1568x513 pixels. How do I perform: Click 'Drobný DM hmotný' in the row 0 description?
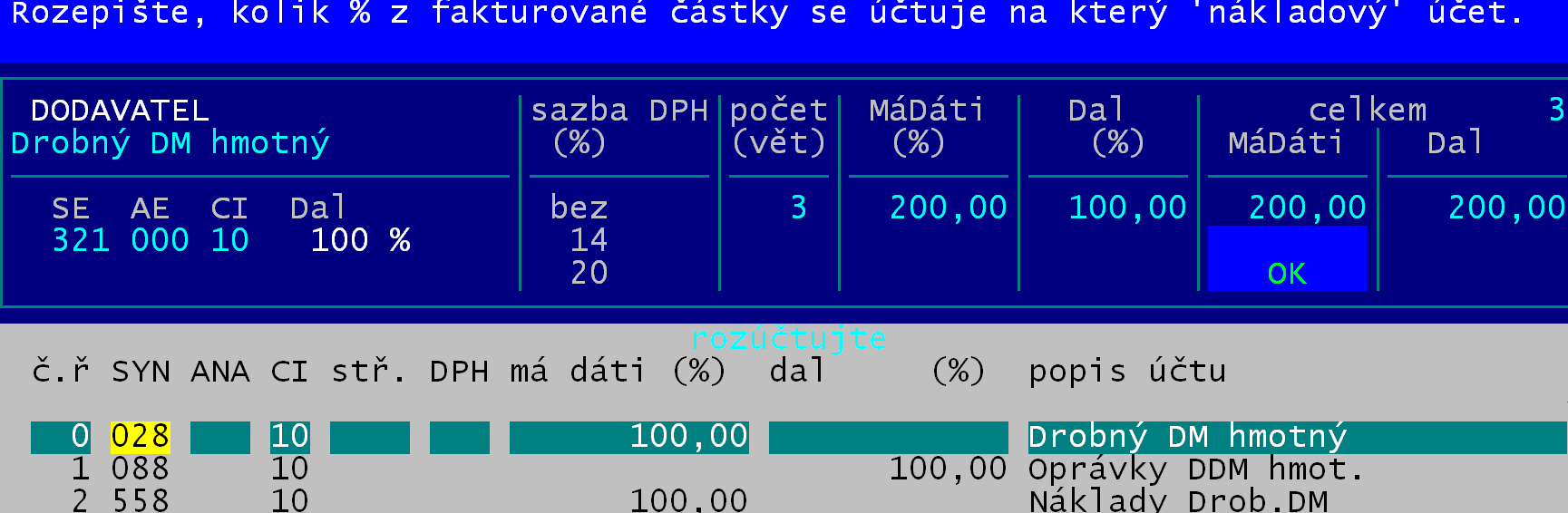[x=1187, y=437]
